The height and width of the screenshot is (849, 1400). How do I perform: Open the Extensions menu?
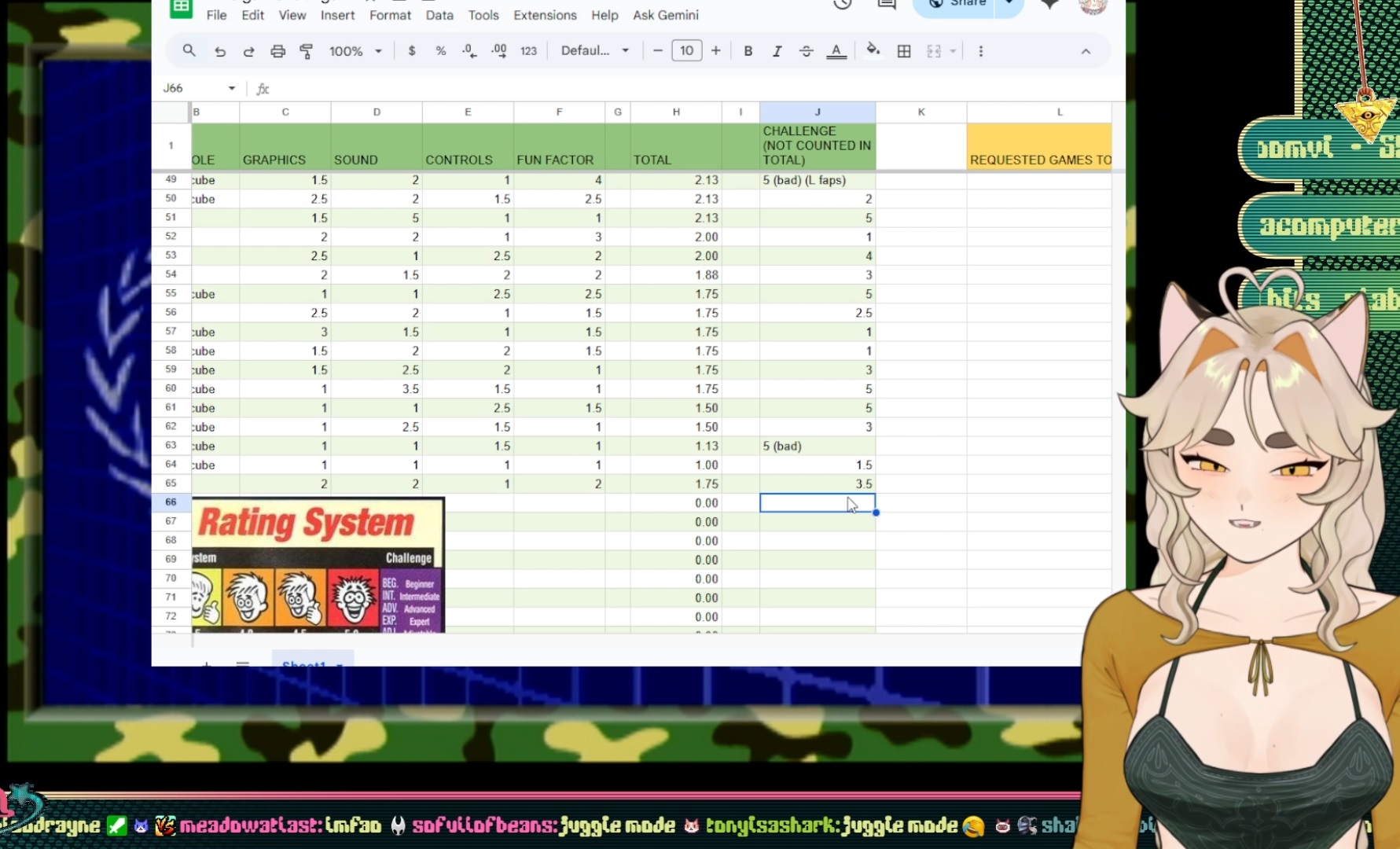(545, 15)
